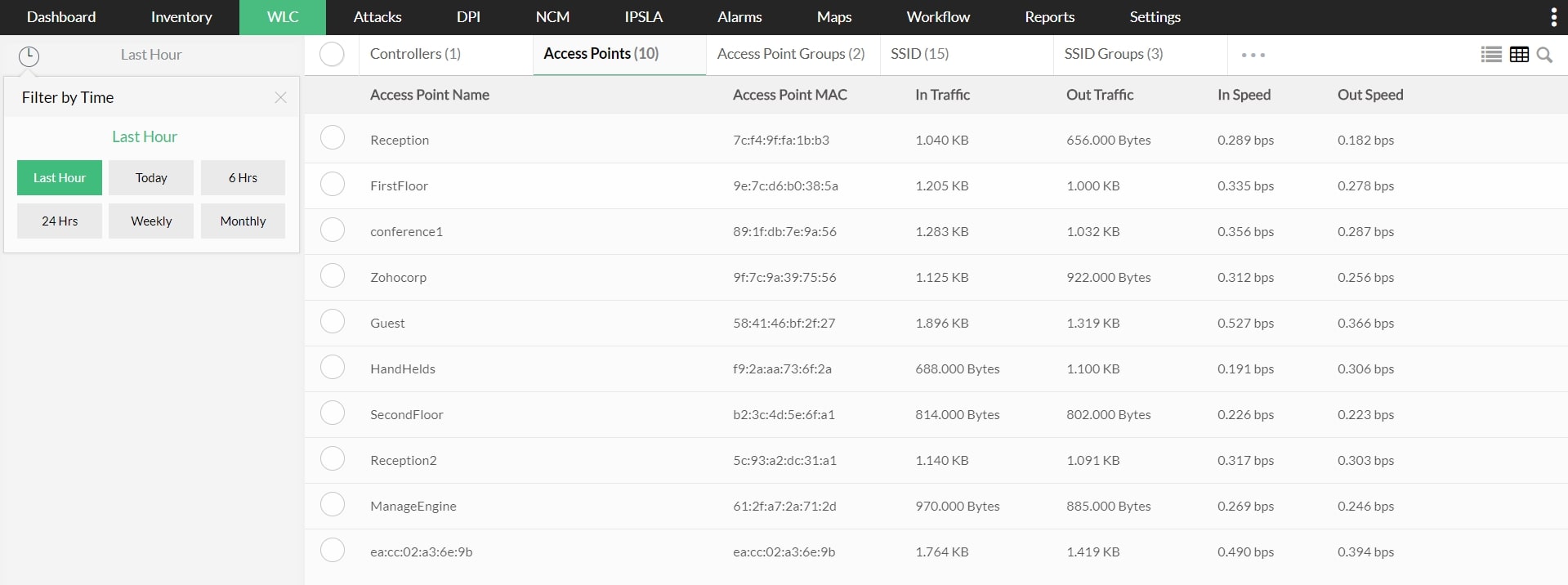
Task: Select the Reception access point checkbox
Action: point(333,138)
